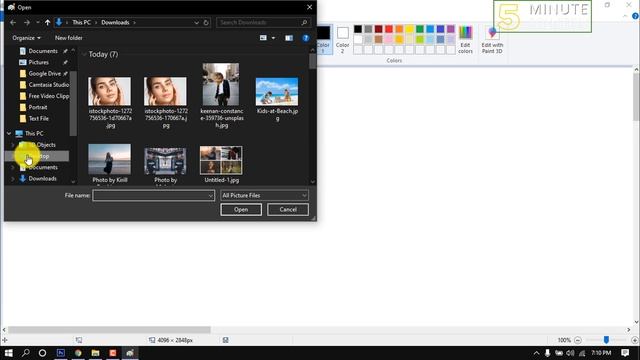Go up one folder level
The width and height of the screenshot is (640, 360).
47,22
